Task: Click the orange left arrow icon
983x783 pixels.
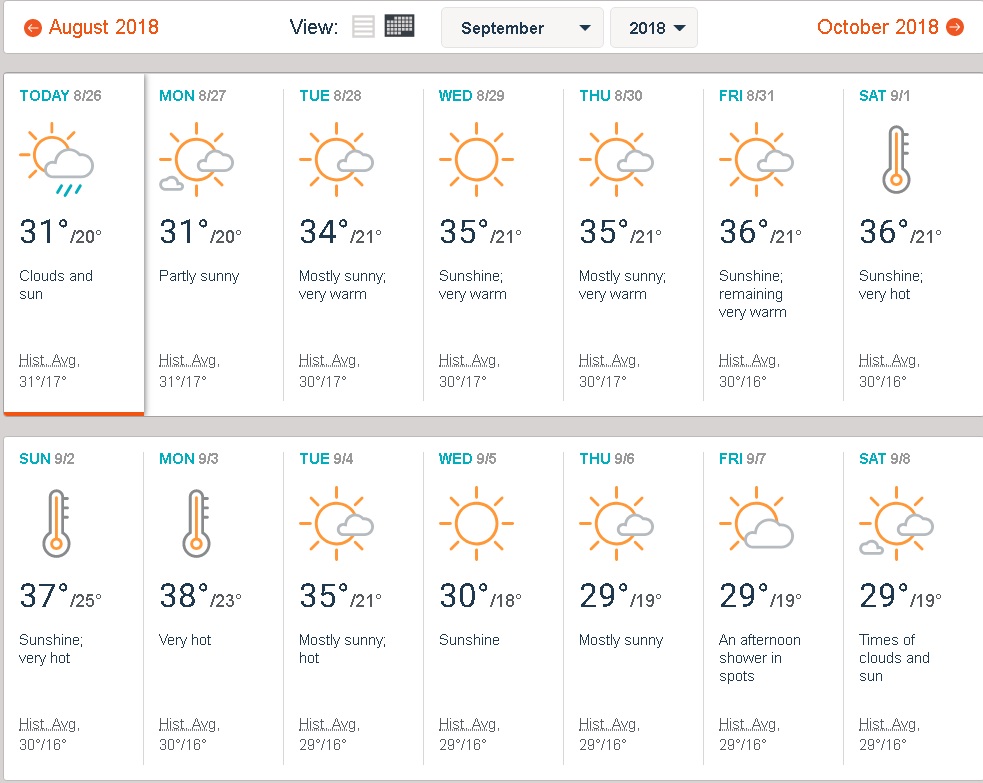Action: [x=33, y=28]
